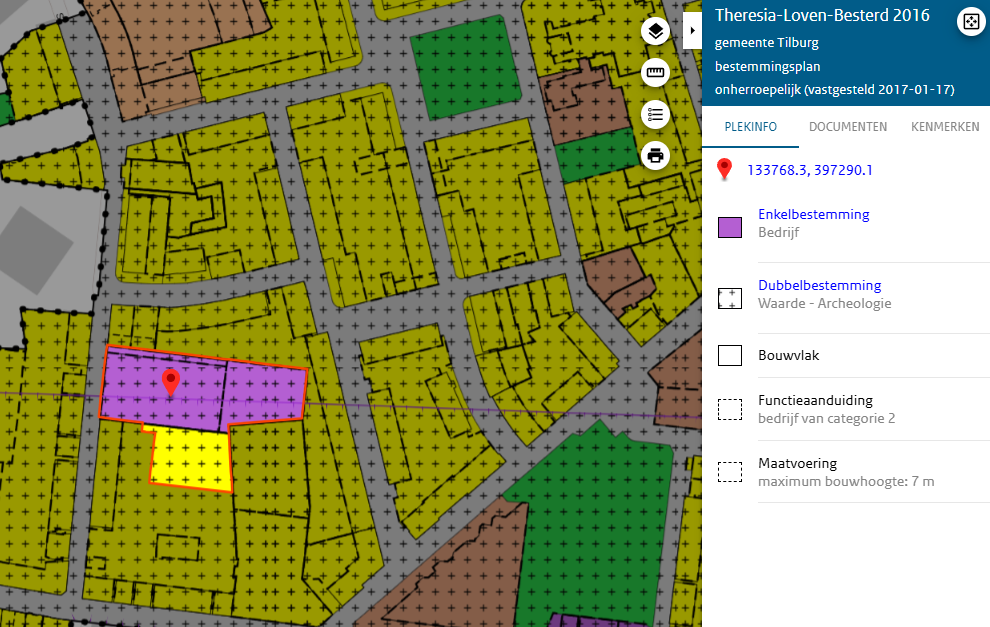Image resolution: width=990 pixels, height=627 pixels.
Task: Click the 'gemeente Tilburg' text
Action: 766,43
